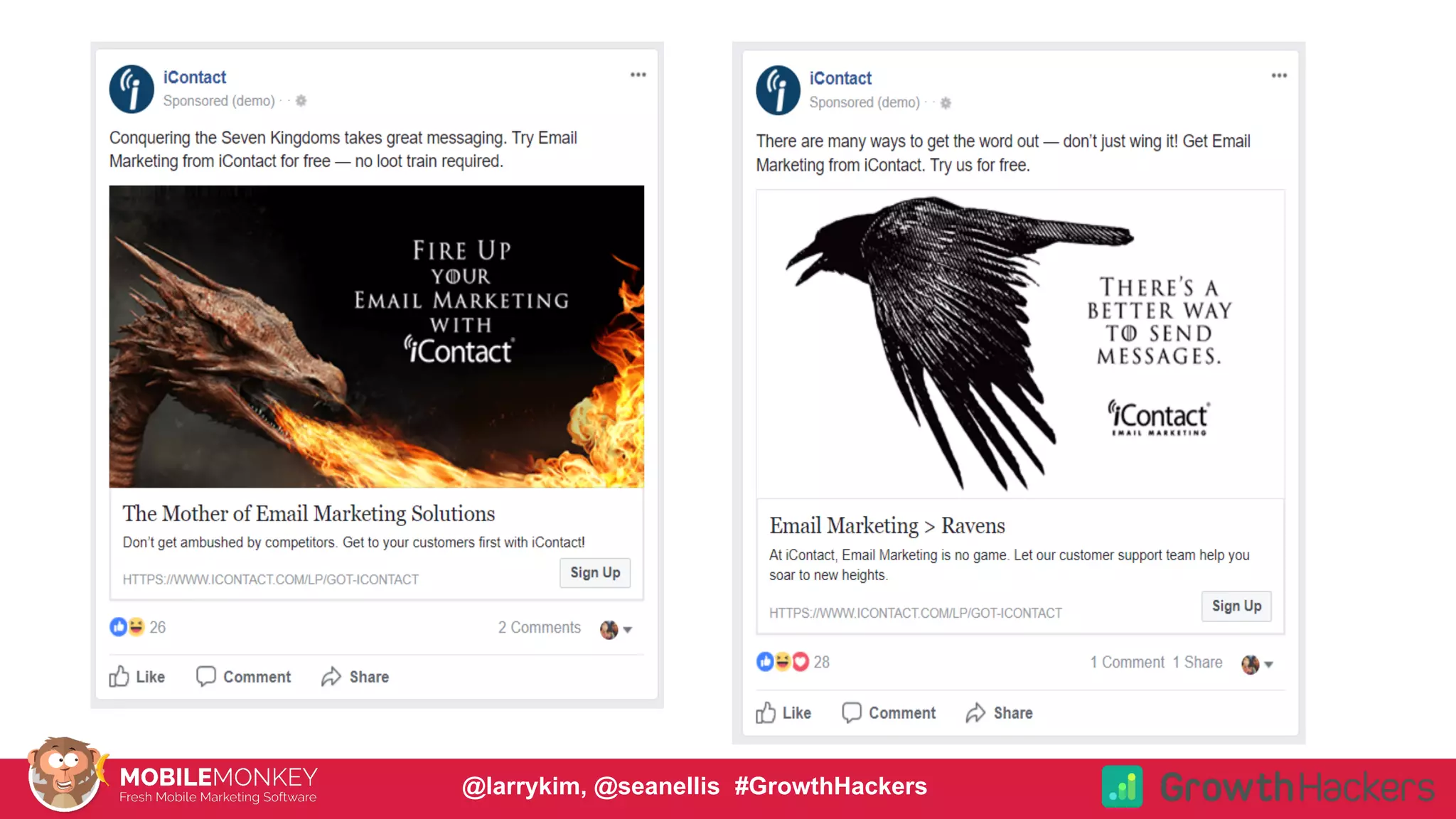Open 1 Comment on raven ad

pos(1127,662)
